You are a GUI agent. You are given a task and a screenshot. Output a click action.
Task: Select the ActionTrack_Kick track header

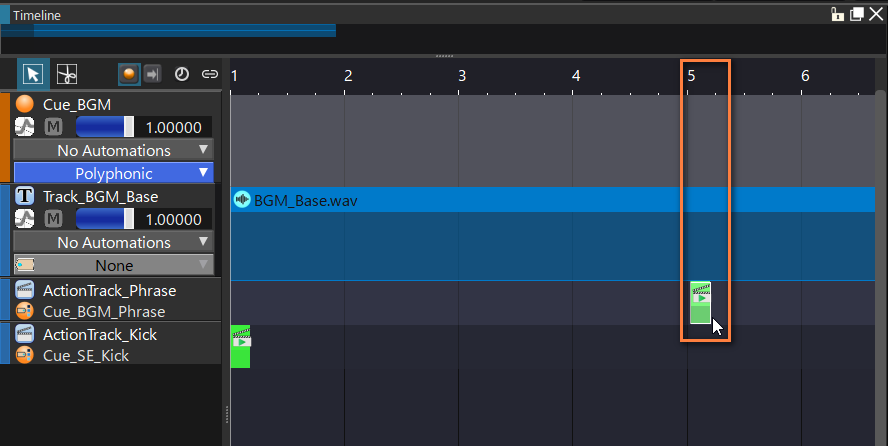(x=110, y=345)
